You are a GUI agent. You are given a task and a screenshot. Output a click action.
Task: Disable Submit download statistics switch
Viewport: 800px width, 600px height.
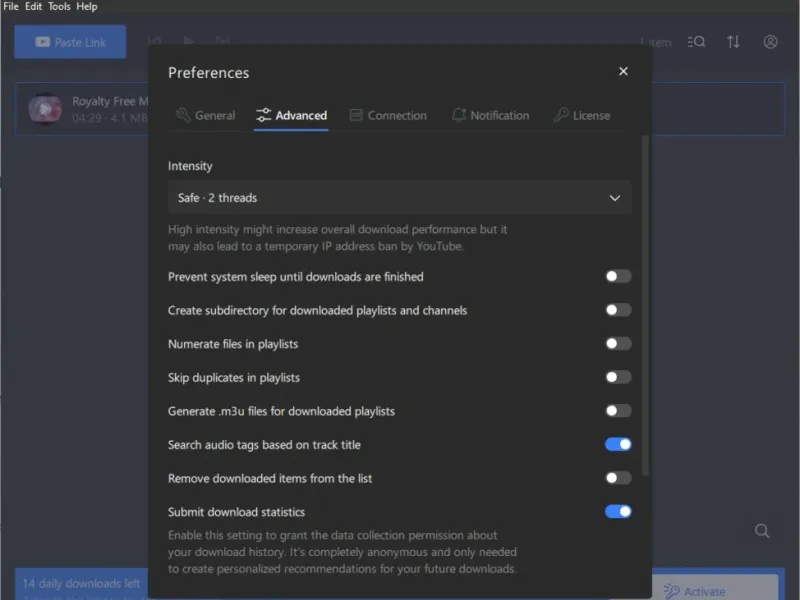(618, 512)
